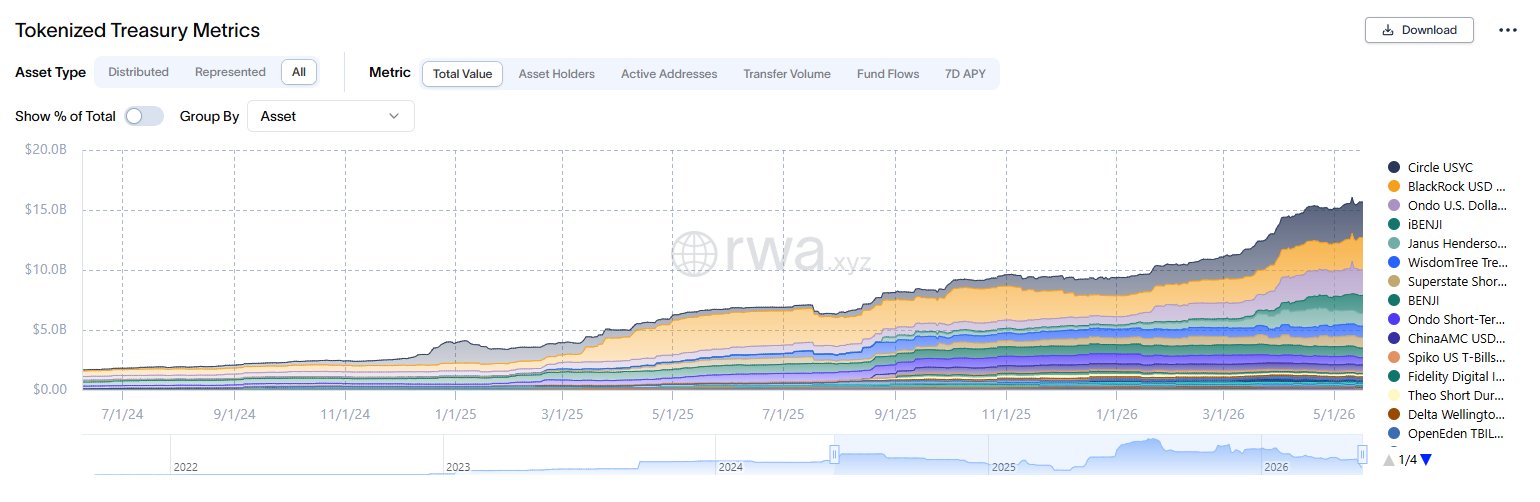1540x502 pixels.
Task: Toggle Ondo Short-Ter... series in legend
Action: point(1447,319)
